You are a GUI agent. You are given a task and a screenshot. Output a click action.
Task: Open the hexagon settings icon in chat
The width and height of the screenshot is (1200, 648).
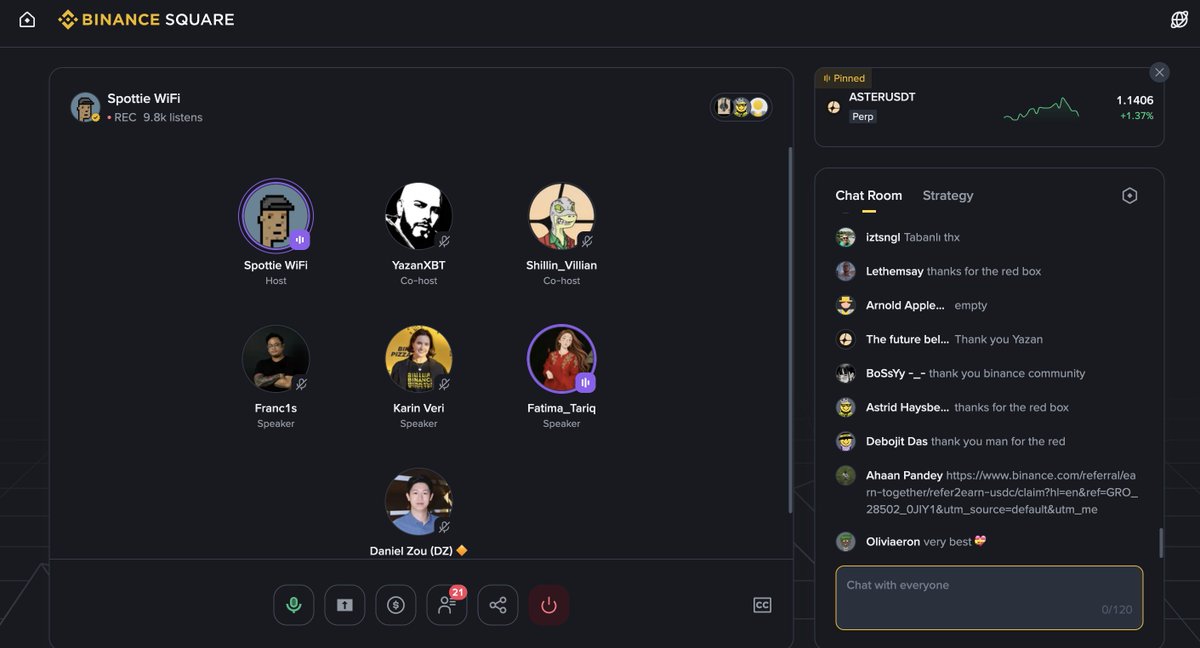coord(1130,196)
